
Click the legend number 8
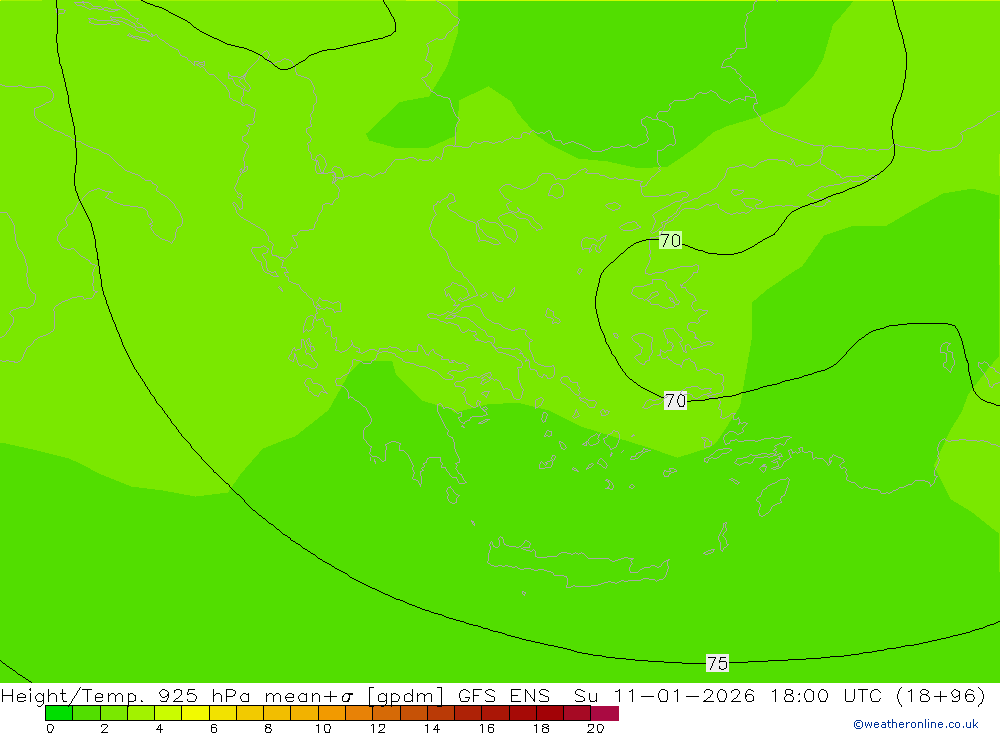click(268, 728)
